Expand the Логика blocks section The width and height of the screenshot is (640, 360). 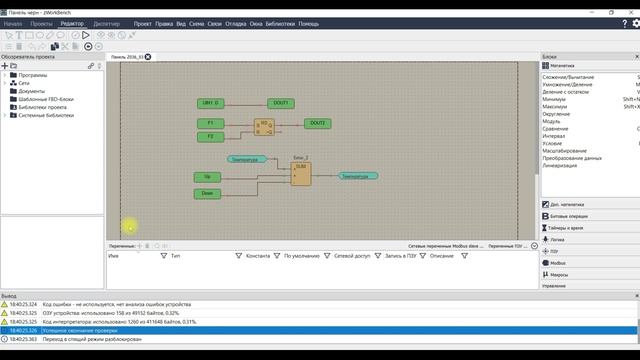[x=590, y=240]
